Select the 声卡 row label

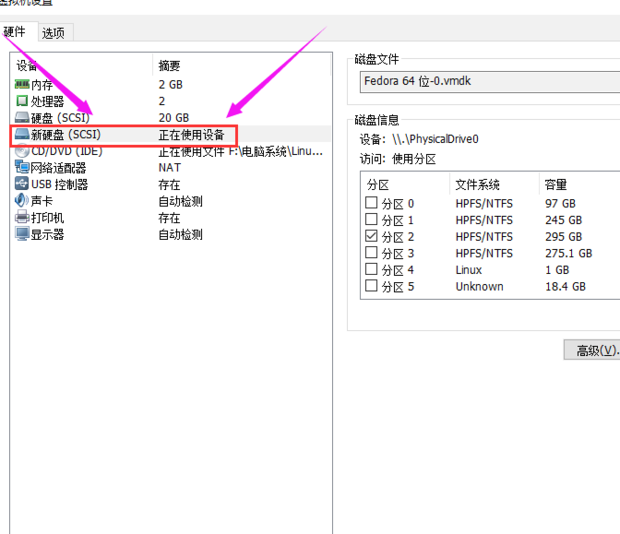(42, 201)
